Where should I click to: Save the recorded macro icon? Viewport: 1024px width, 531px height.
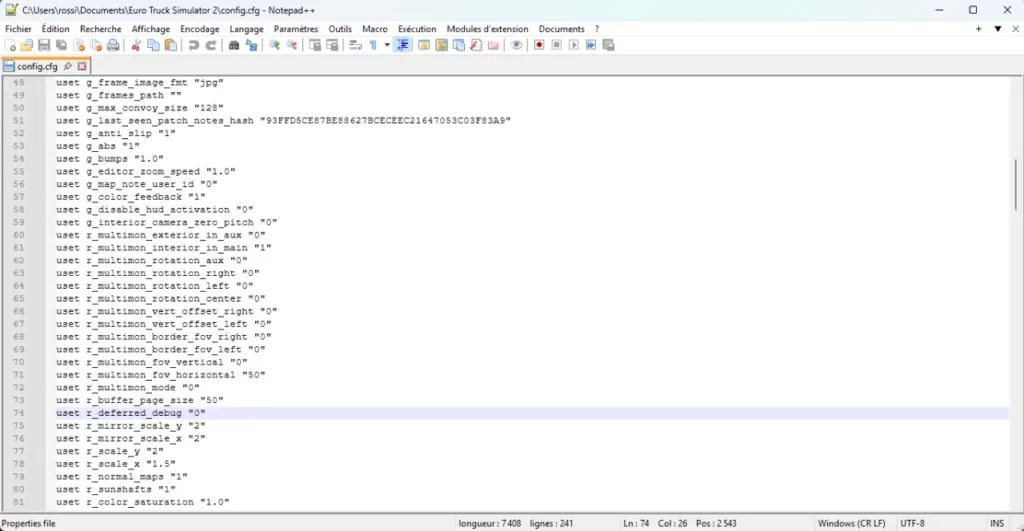click(609, 45)
